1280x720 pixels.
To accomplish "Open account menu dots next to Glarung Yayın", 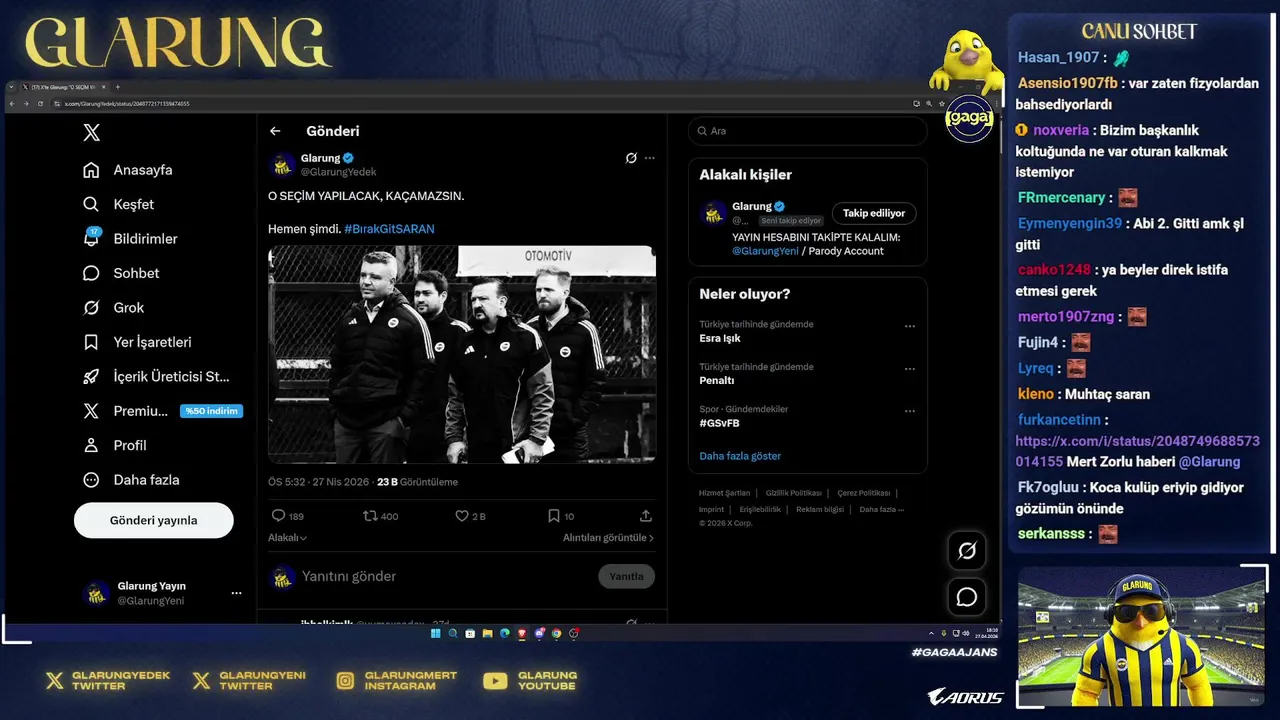I will tap(236, 593).
